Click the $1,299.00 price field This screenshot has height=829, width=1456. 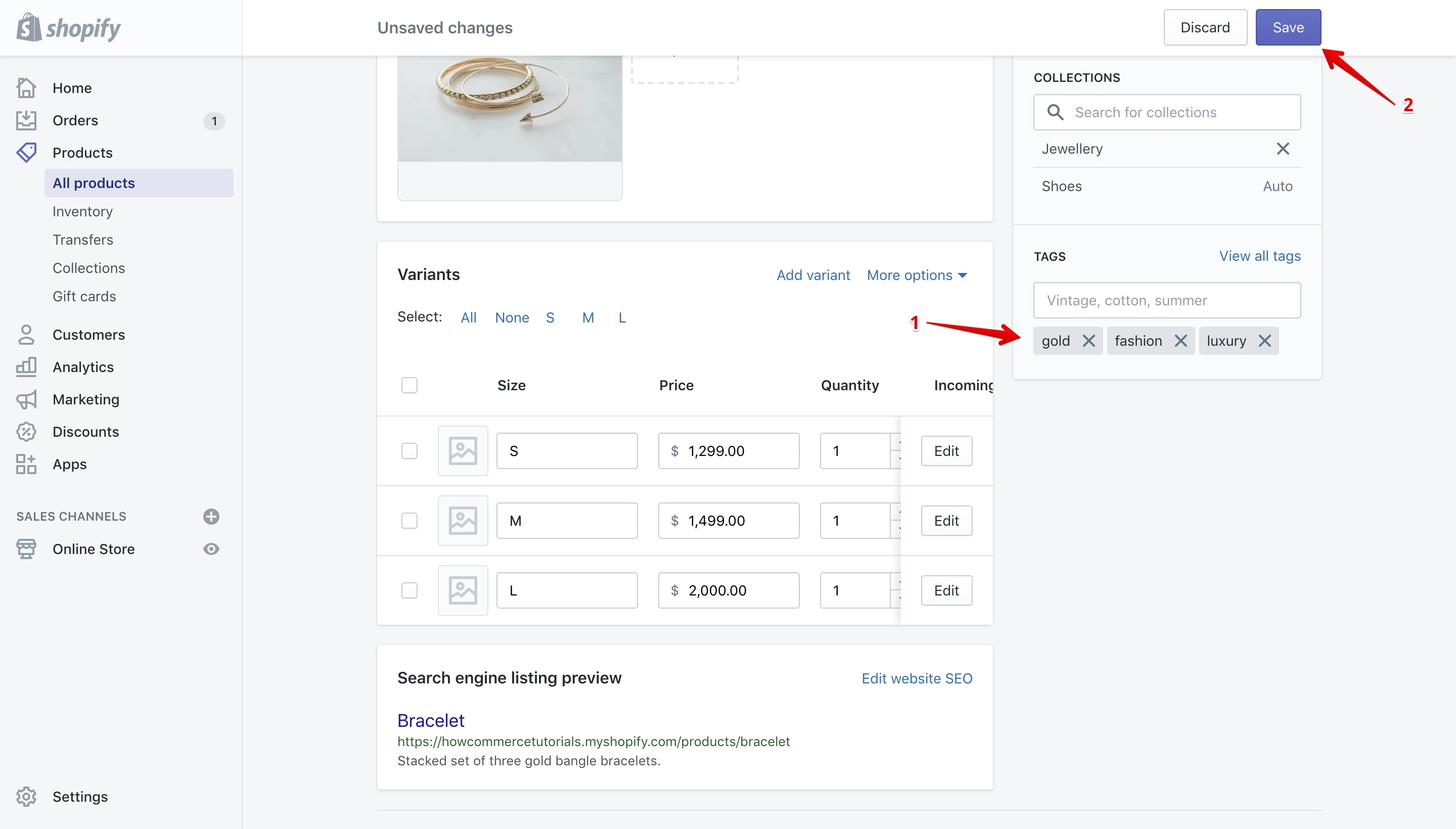[729, 451]
